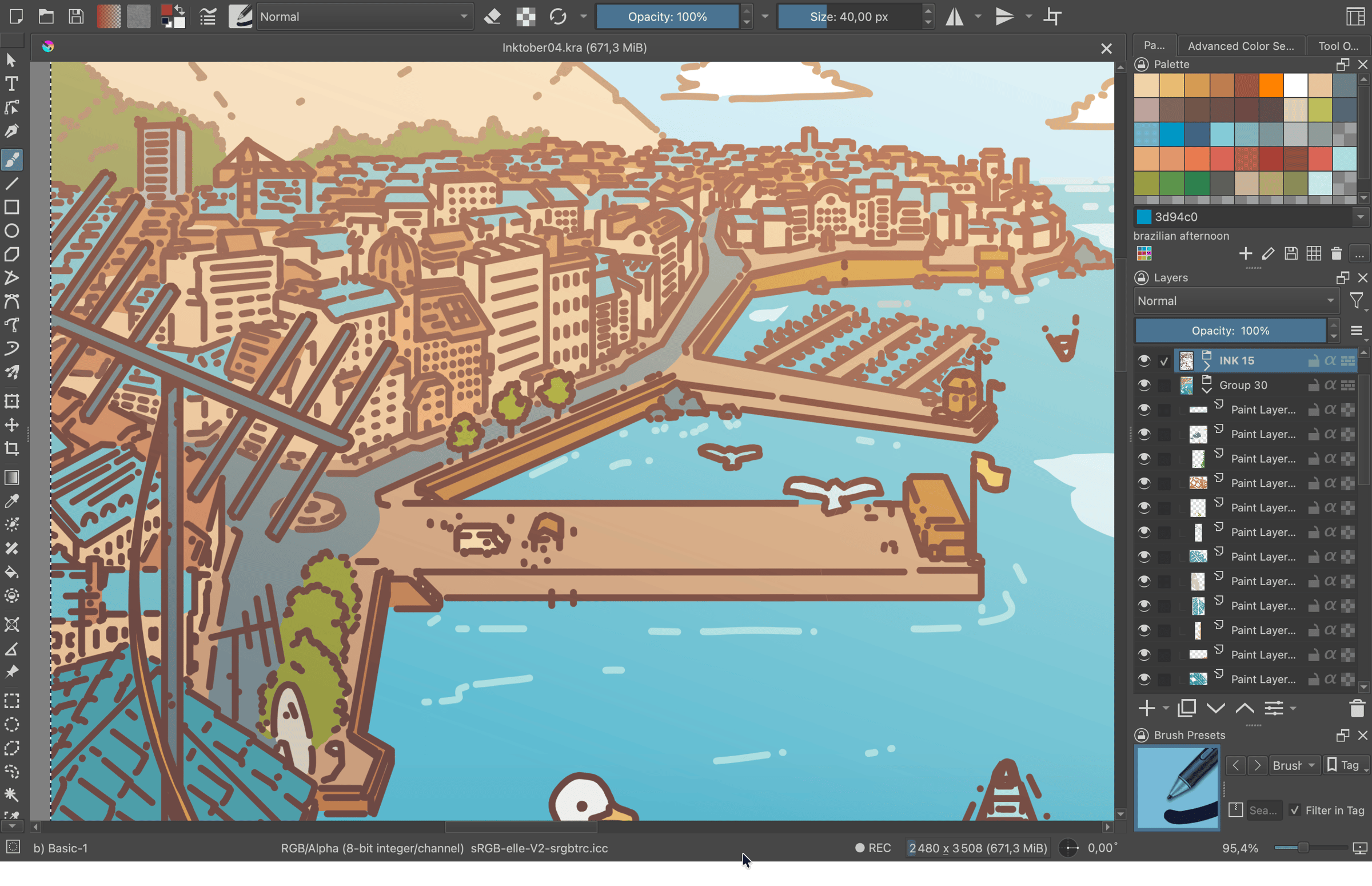Delete the layer with the Layers trash icon
This screenshot has width=1372, height=886.
[x=1357, y=708]
